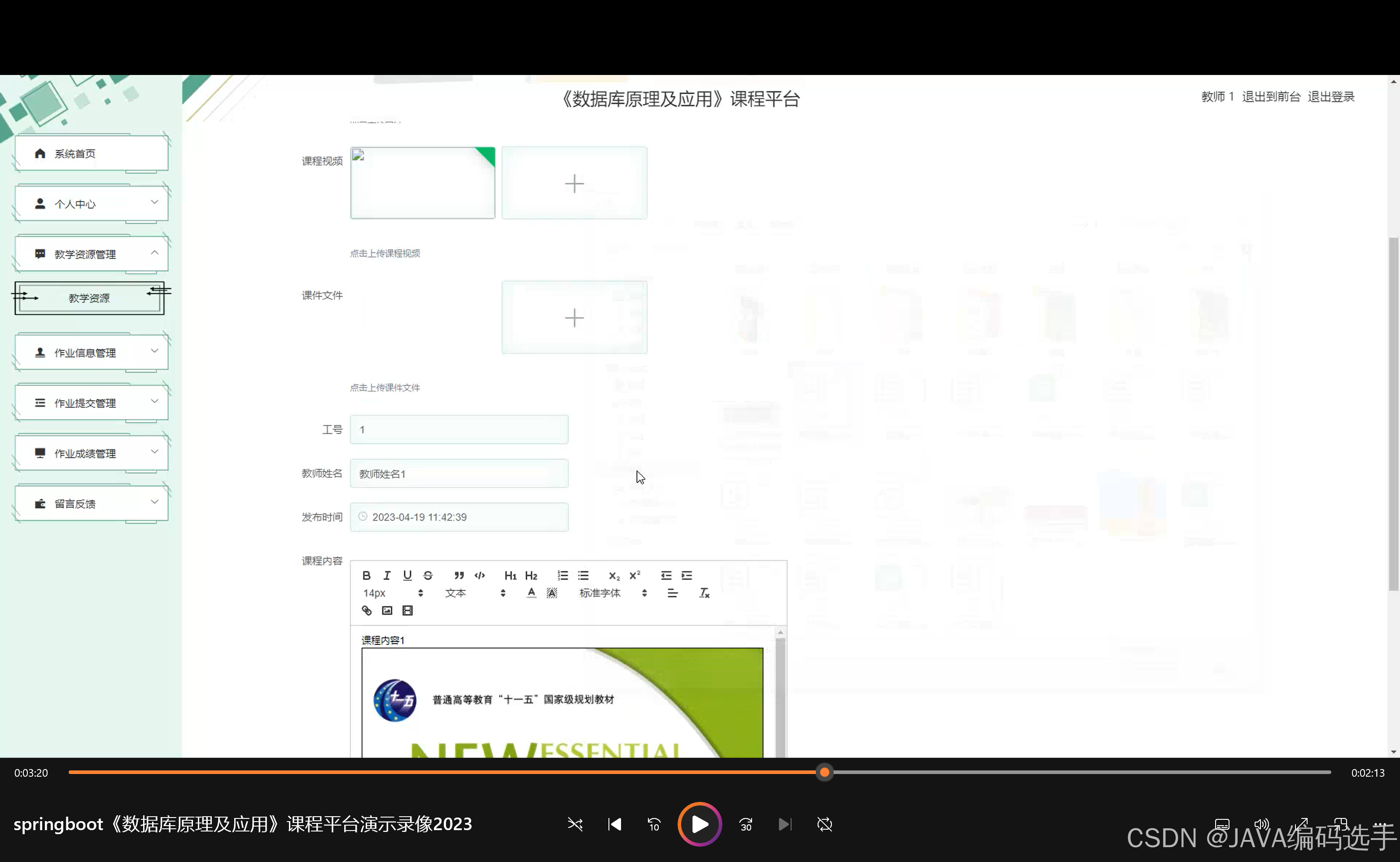Toggle the bulleted list
1400x862 pixels.
(x=583, y=575)
